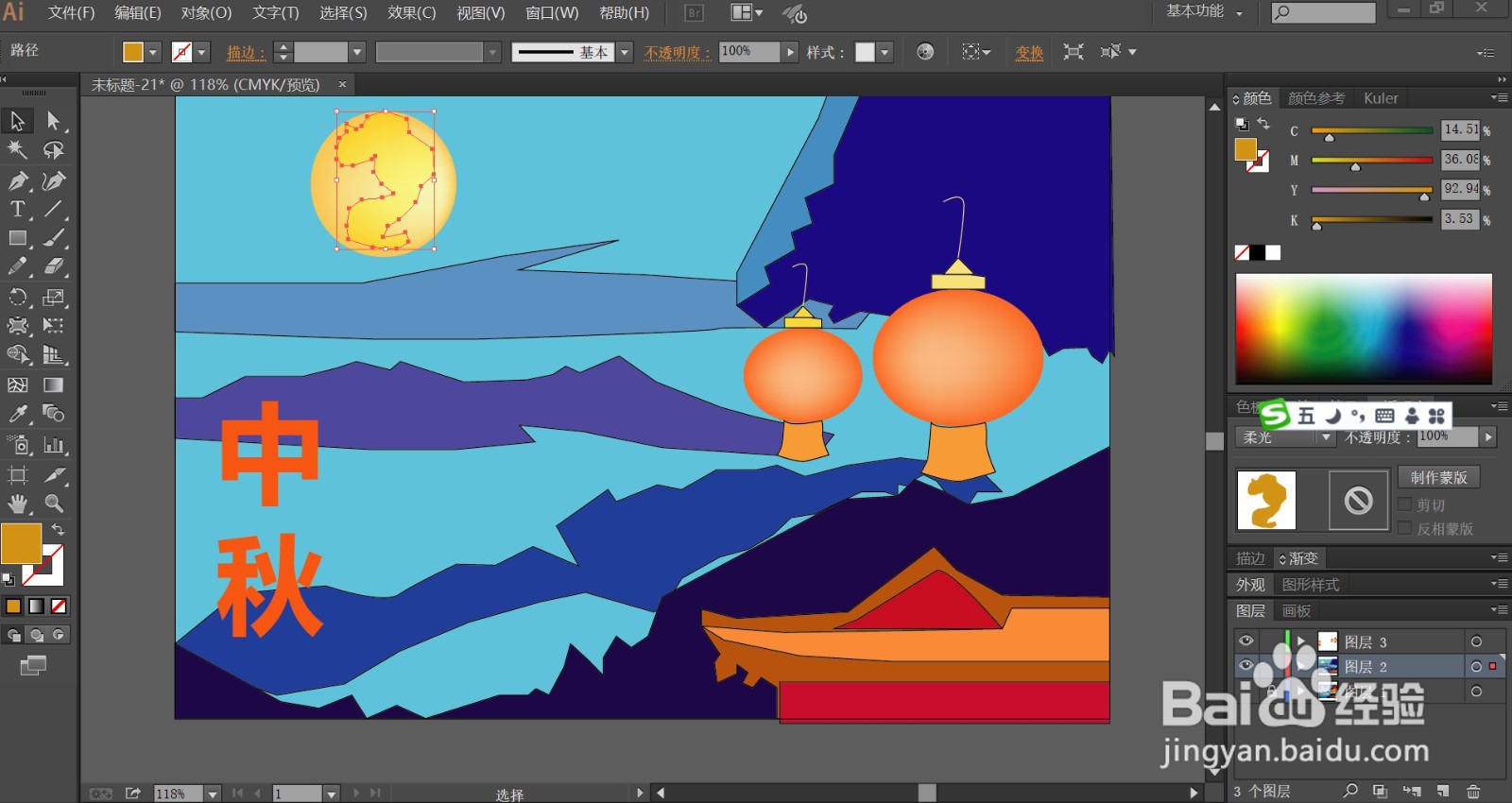Select the Pen tool

[18, 180]
